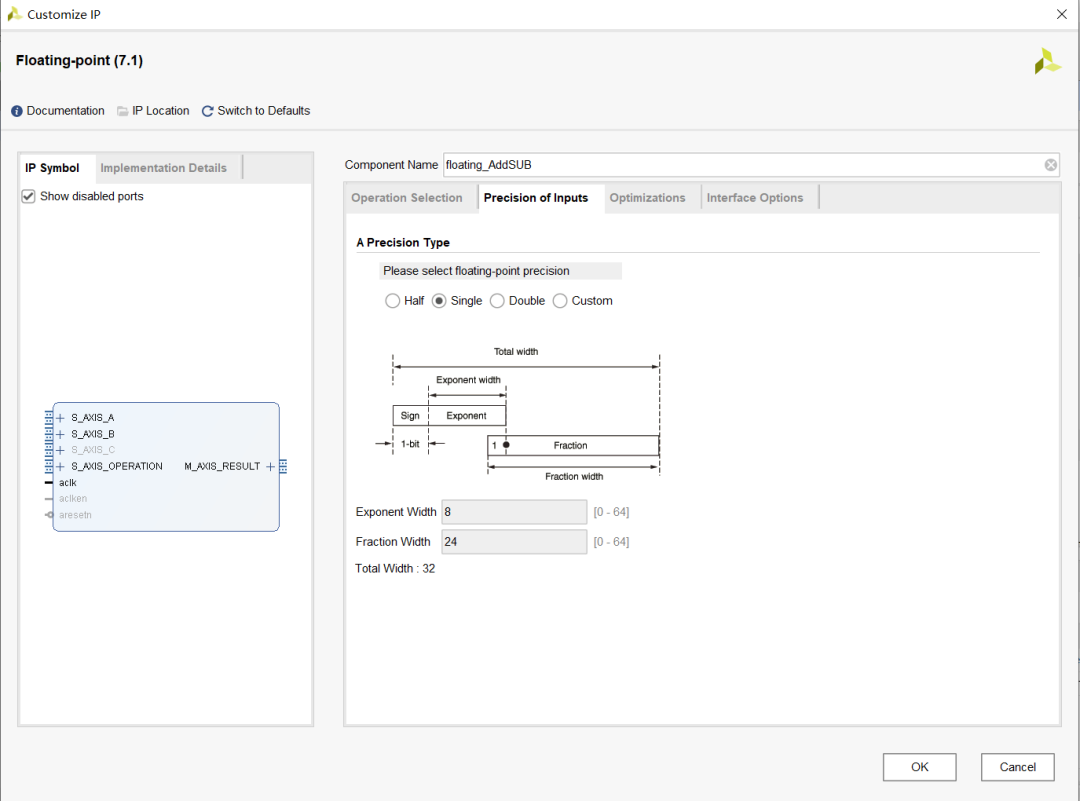1080x801 pixels.
Task: Expand the S_AXIS_A port plus icon
Action: coord(61,418)
